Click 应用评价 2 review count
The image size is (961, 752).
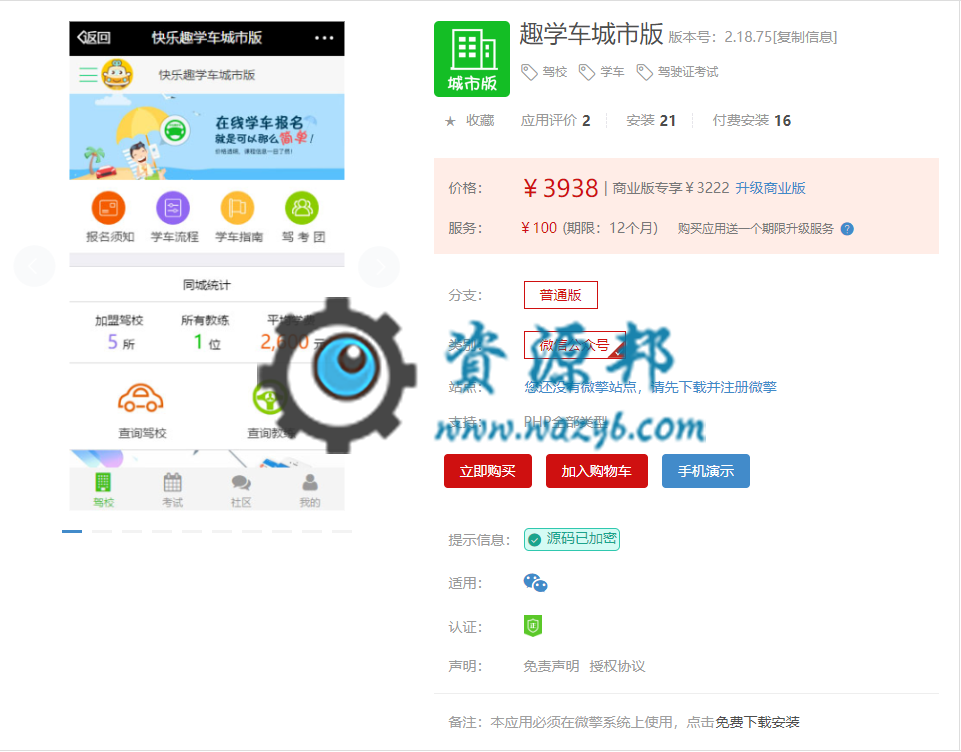point(555,121)
